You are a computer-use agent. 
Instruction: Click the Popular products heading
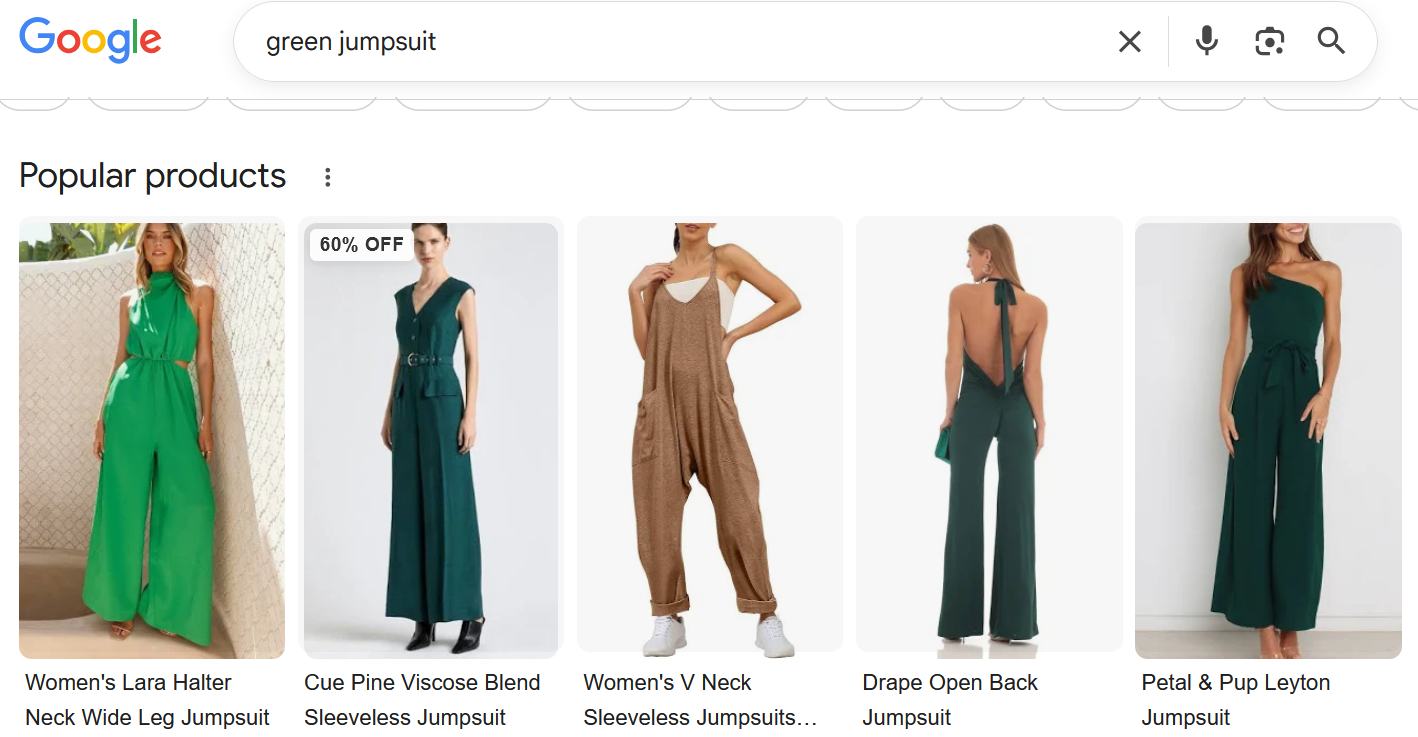pyautogui.click(x=153, y=176)
